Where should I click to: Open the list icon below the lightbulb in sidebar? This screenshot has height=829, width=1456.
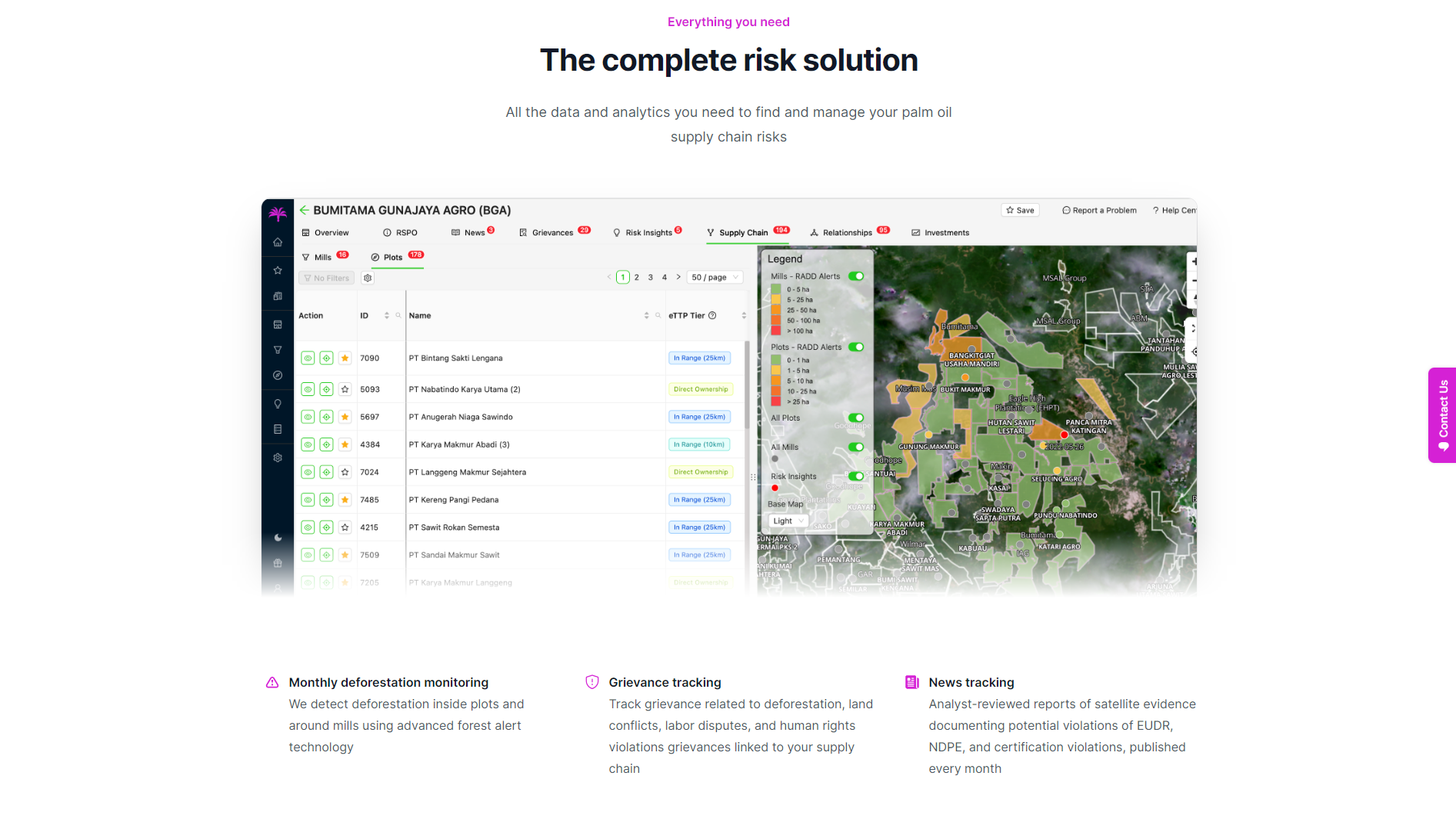[278, 429]
